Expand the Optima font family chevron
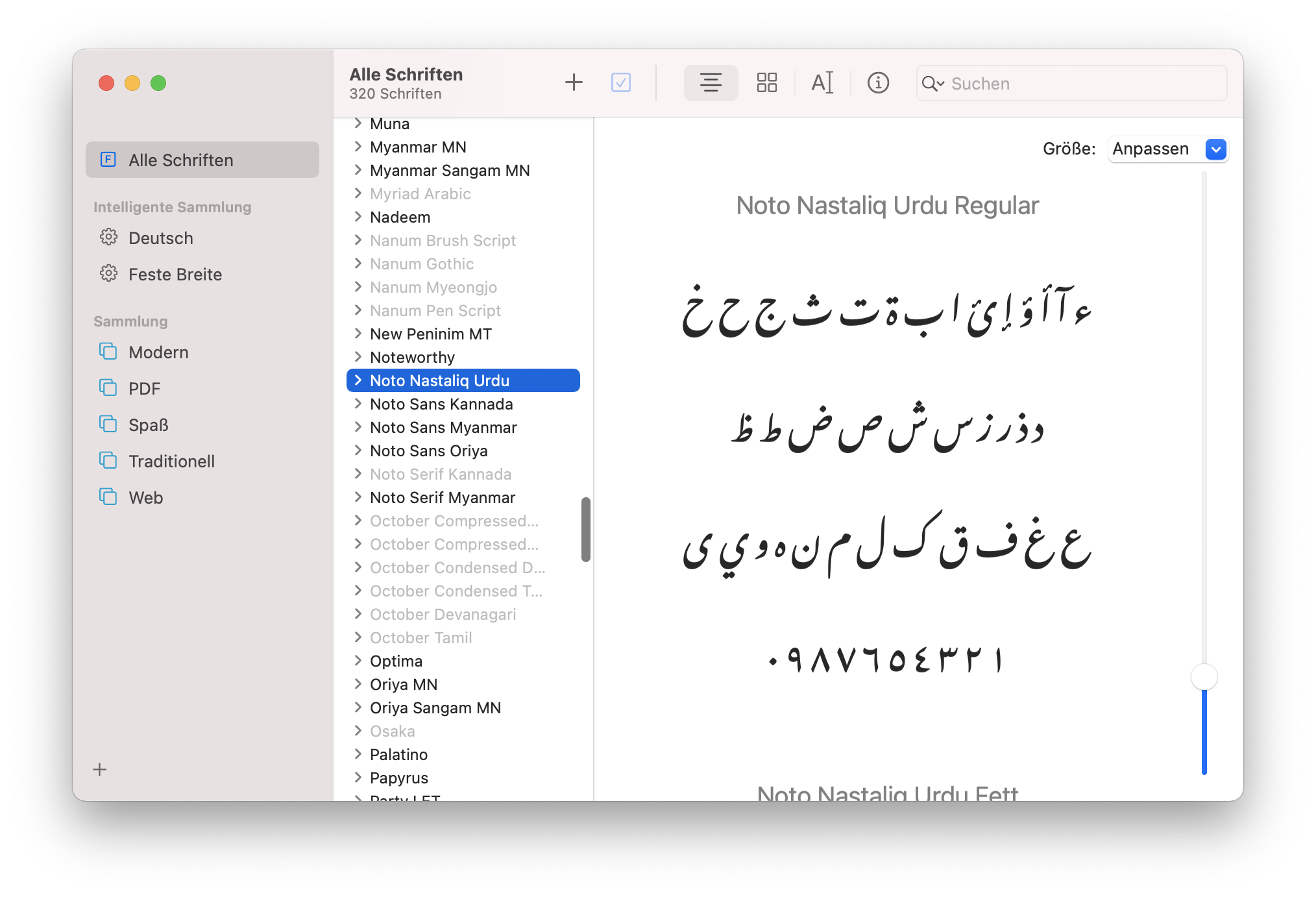 coord(358,661)
